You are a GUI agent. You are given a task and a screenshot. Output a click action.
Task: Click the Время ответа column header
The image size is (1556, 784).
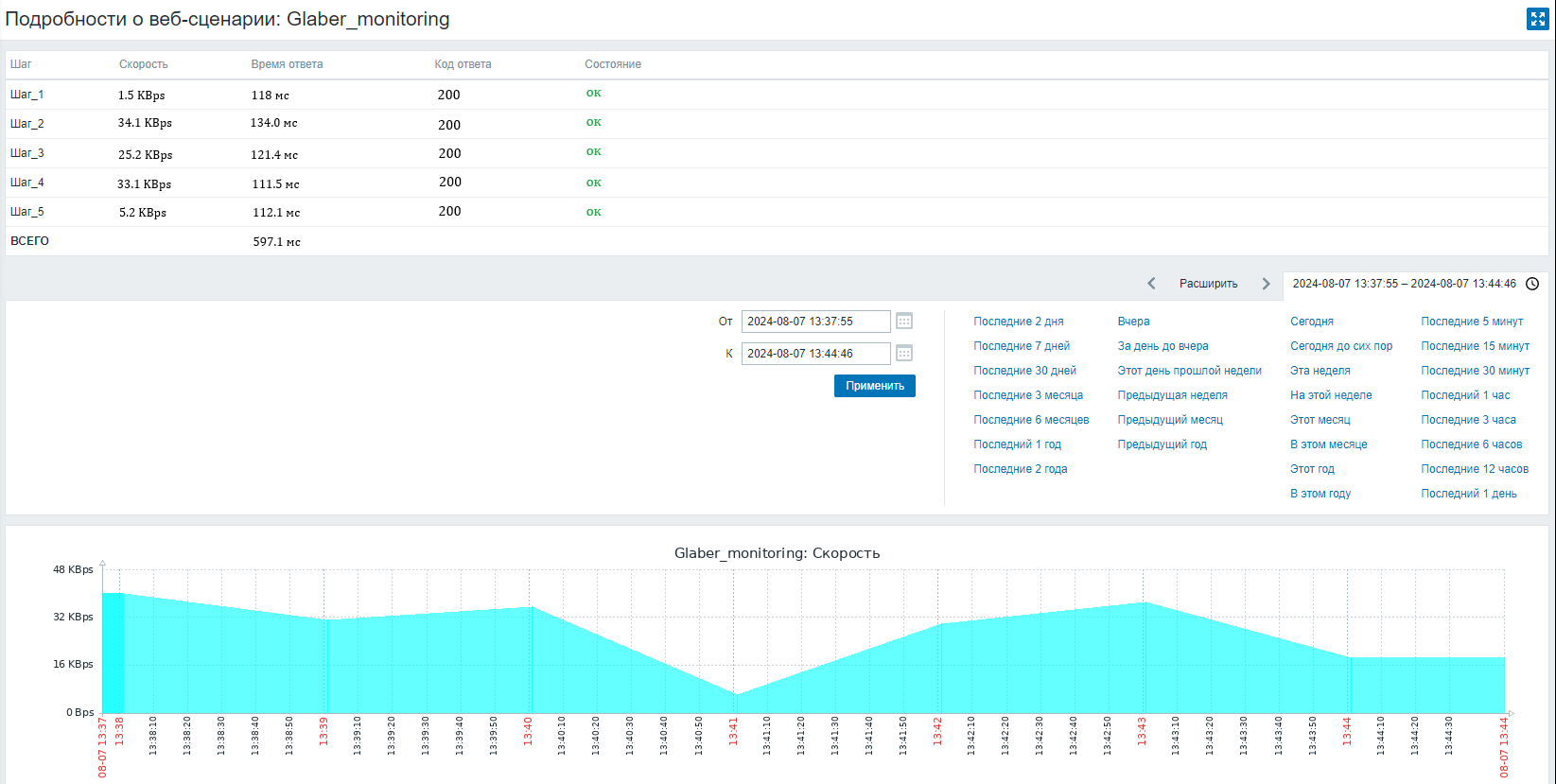[x=287, y=64]
